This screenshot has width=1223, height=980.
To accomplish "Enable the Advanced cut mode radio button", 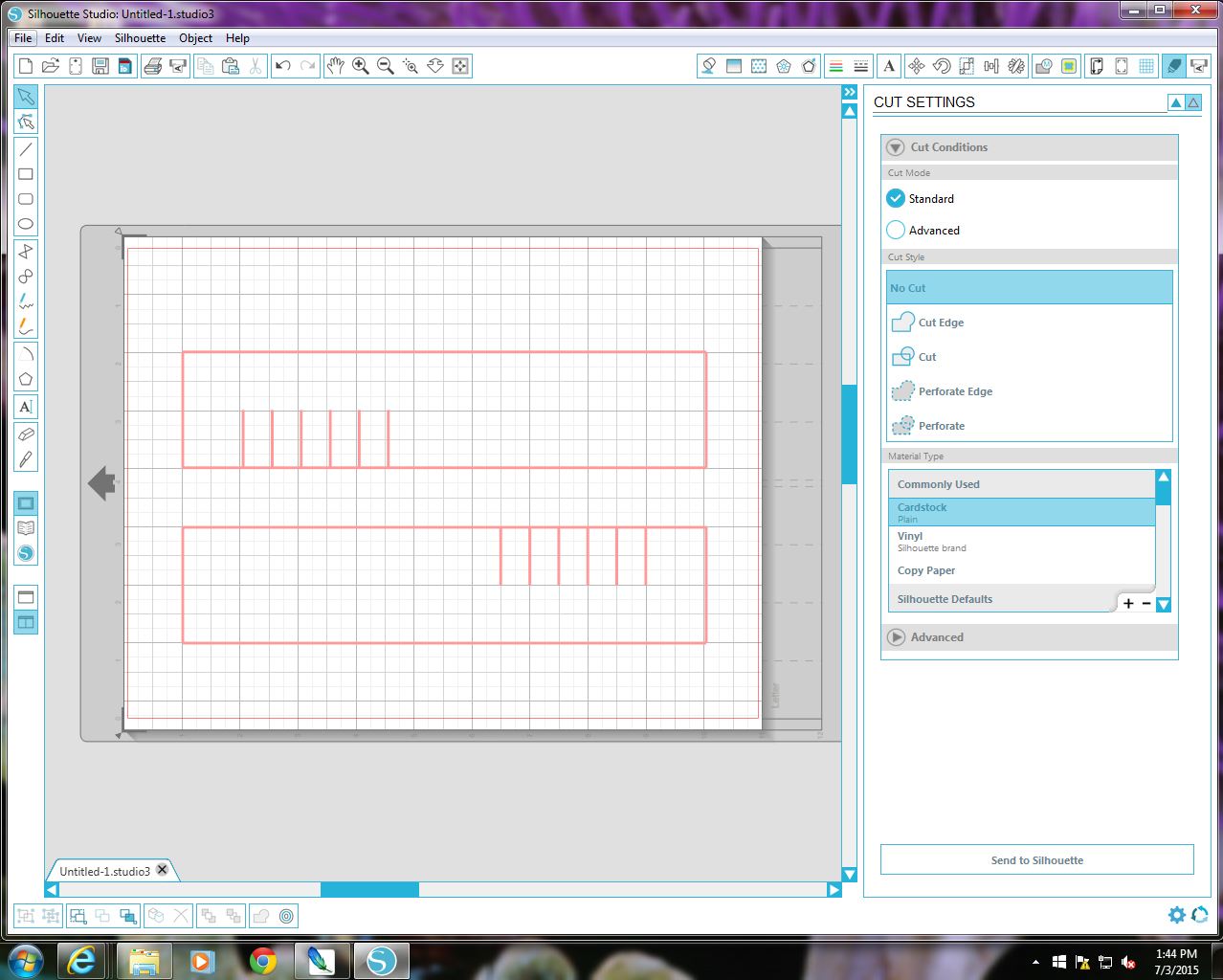I will coord(896,230).
